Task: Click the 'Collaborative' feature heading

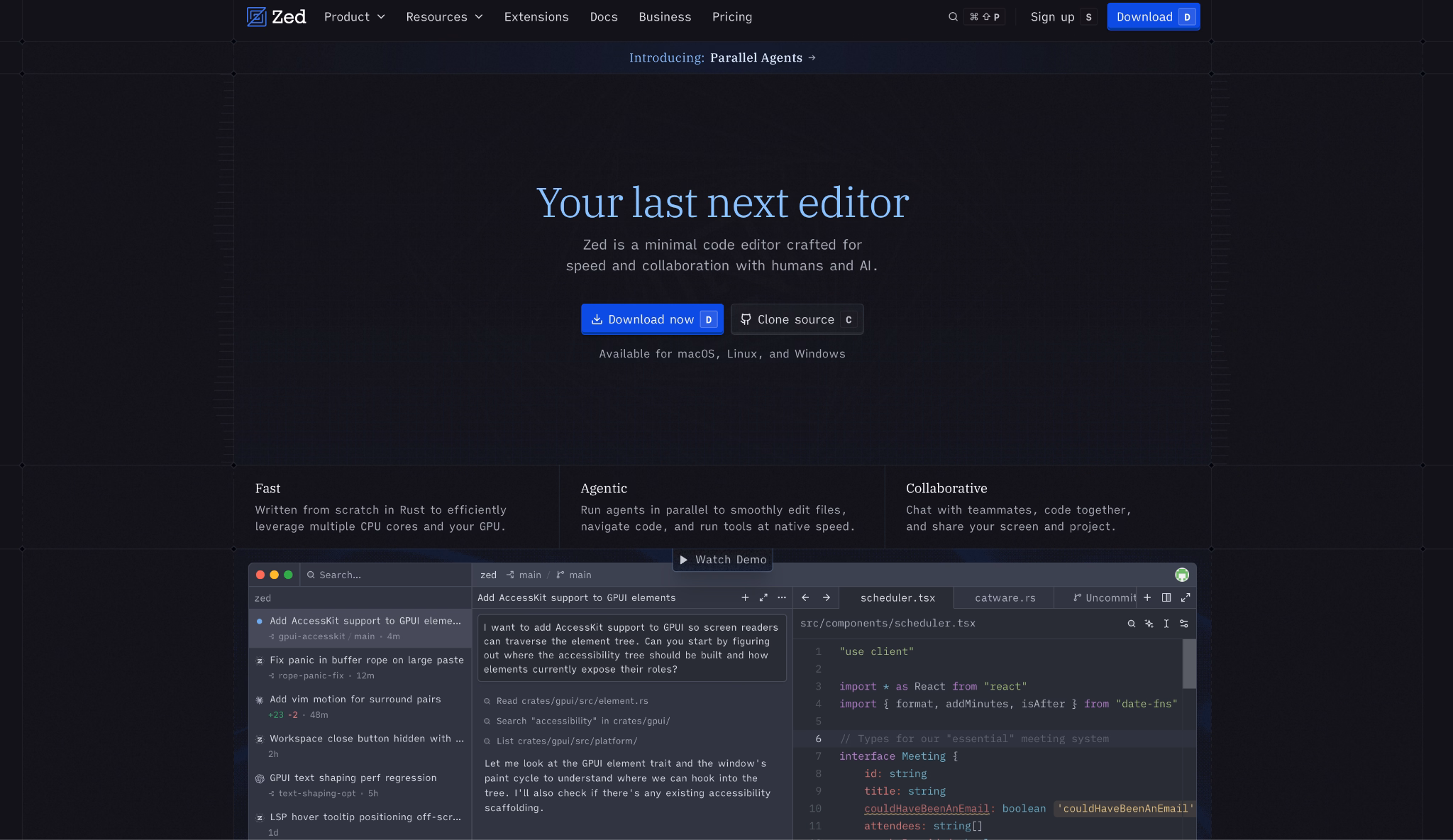Action: pyautogui.click(x=946, y=488)
